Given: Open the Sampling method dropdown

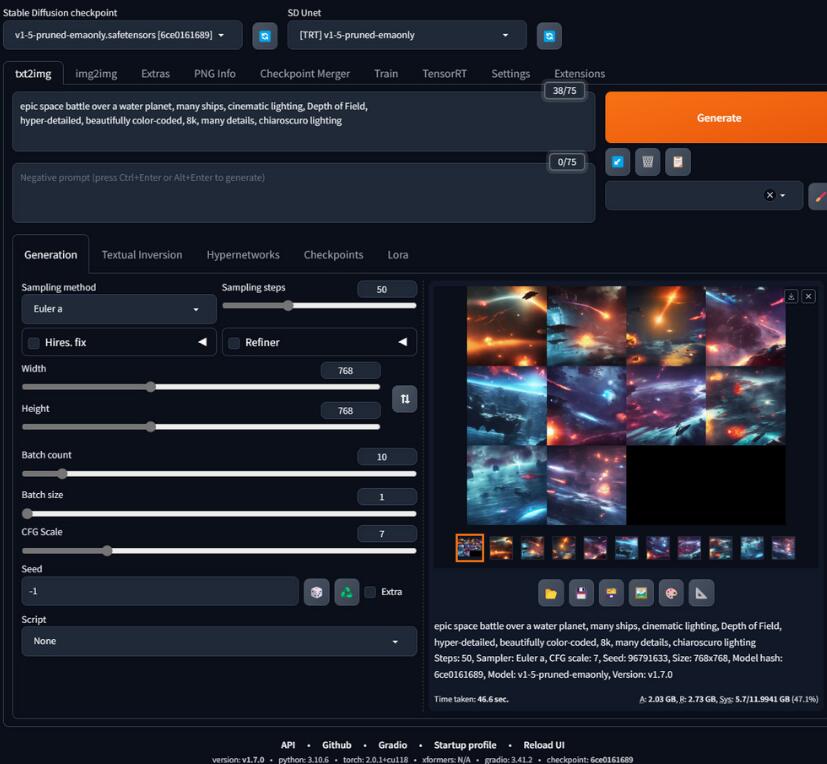Looking at the screenshot, I should 118,309.
